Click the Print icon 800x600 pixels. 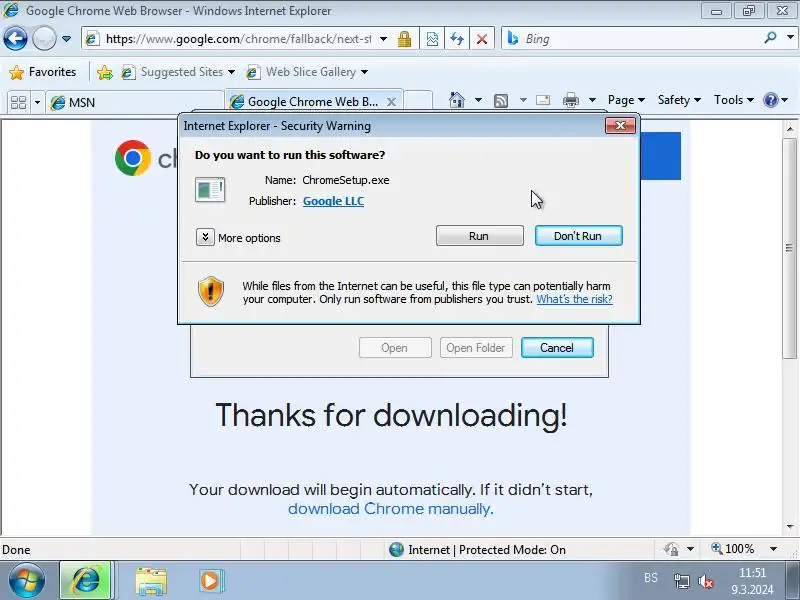570,100
